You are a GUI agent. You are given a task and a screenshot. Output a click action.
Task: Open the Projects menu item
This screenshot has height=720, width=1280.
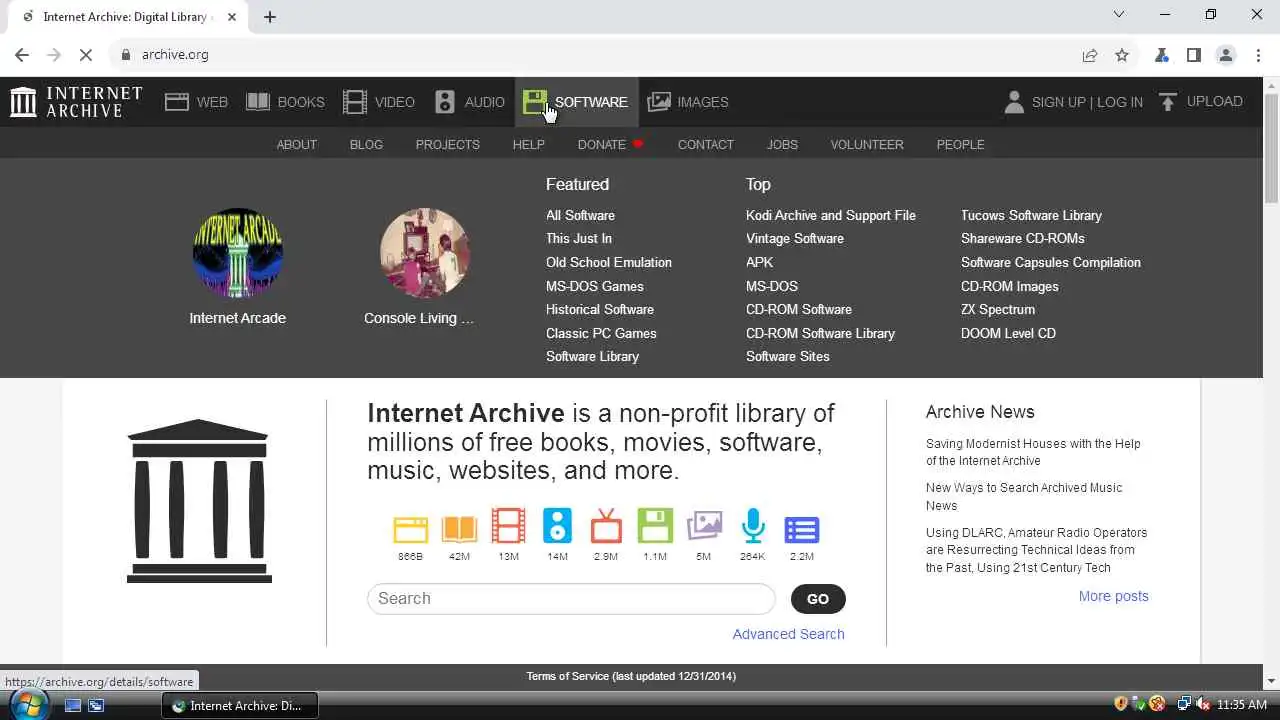[x=448, y=144]
